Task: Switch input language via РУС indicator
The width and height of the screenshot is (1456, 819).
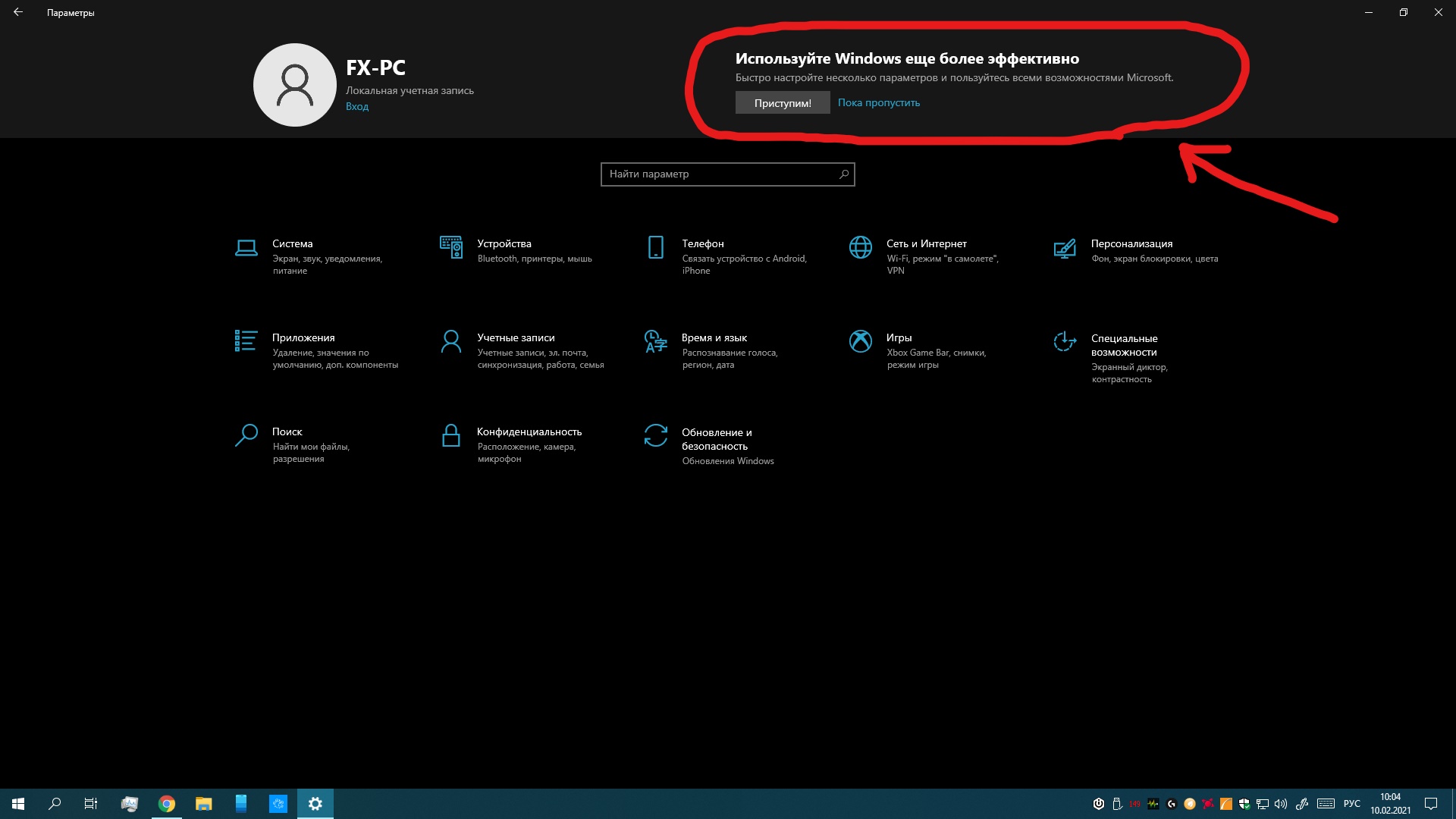Action: (x=1351, y=804)
